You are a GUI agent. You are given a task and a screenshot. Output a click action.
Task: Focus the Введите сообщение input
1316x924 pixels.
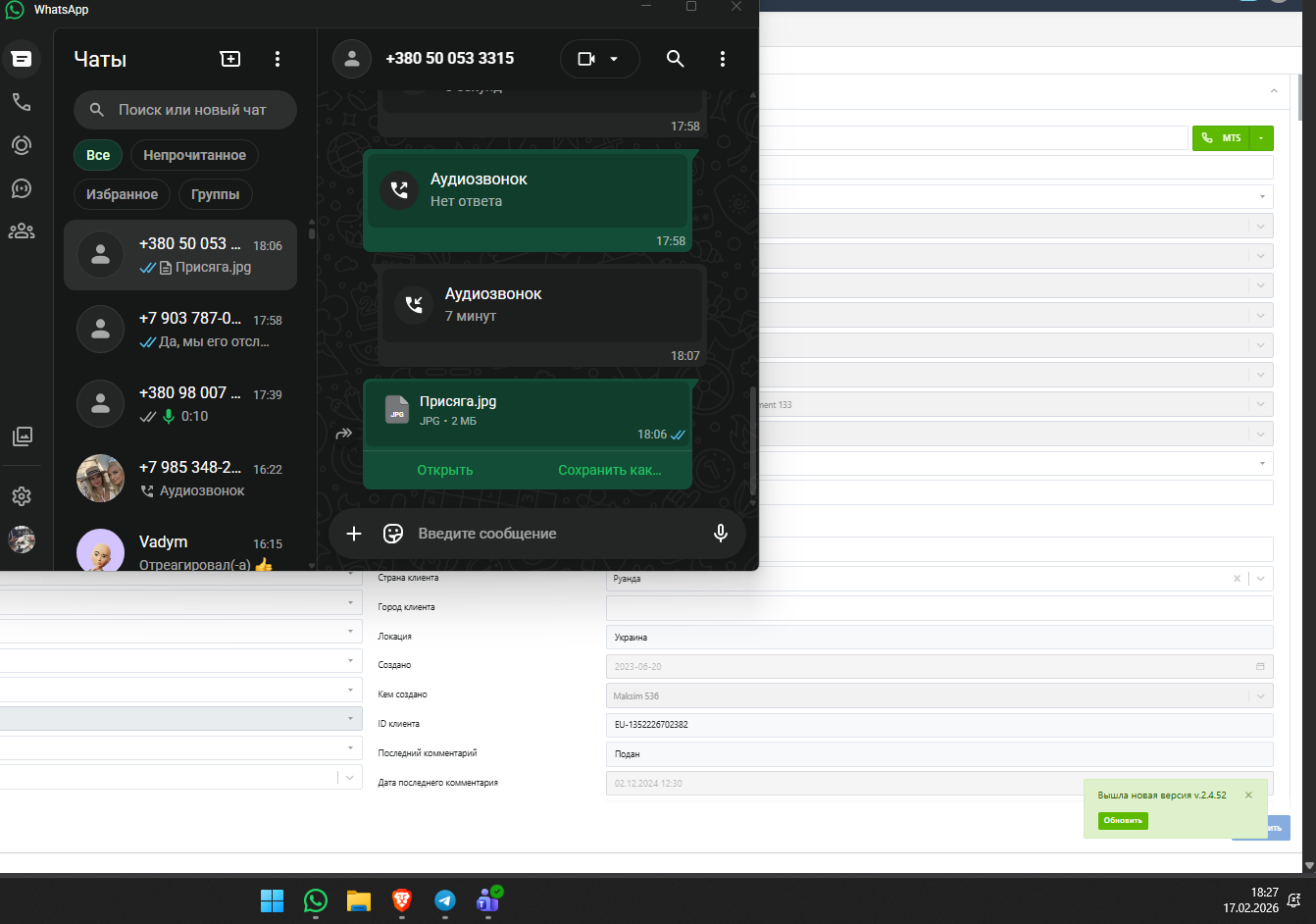(x=557, y=534)
